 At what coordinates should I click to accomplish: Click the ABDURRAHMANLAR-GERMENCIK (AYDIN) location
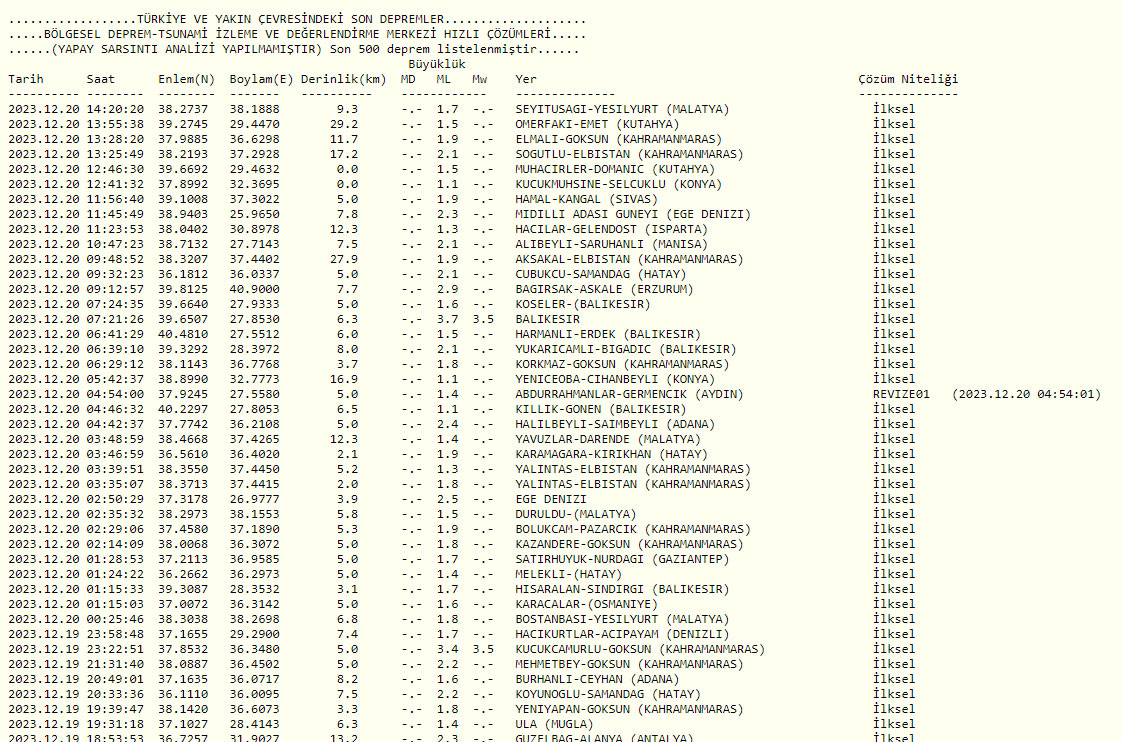629,394
